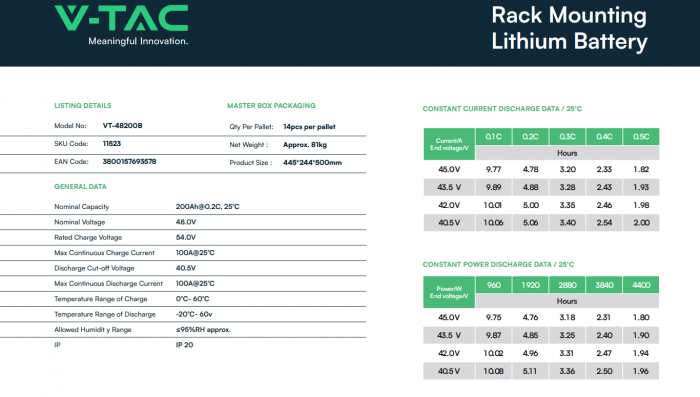Click the Listing Details heading

83,106
